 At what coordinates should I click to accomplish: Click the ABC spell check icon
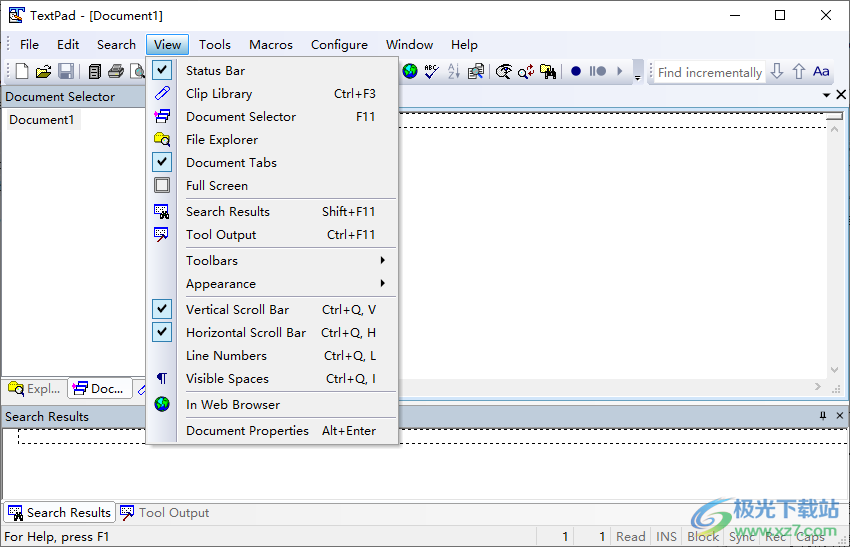point(432,71)
